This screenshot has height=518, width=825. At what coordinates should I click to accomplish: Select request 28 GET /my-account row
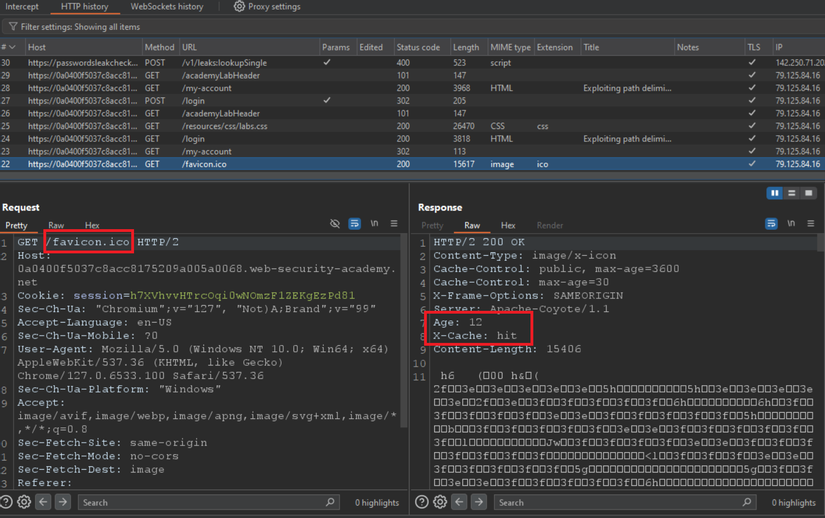coord(412,88)
